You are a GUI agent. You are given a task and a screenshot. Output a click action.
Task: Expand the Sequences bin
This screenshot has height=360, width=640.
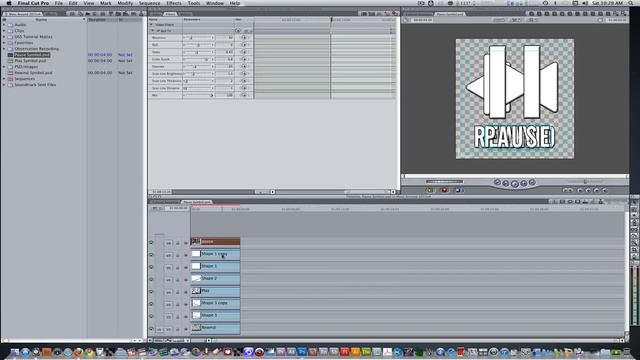(4, 79)
